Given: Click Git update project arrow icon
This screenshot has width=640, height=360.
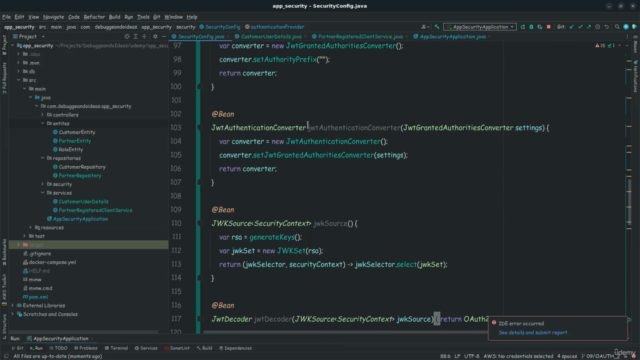Looking at the screenshot, I should click(x=571, y=27).
